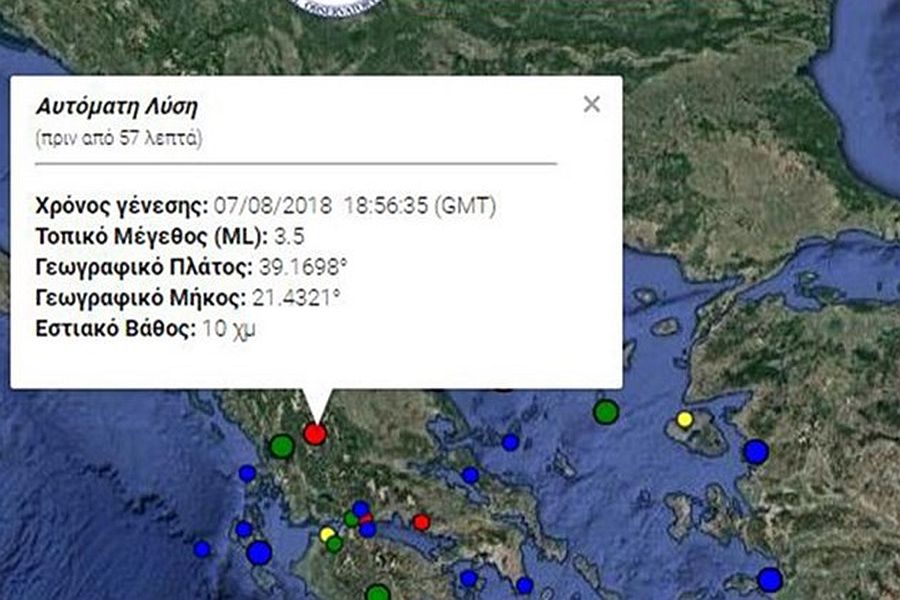
Task: Click the Εστιακό Βάθος label
Action: point(115,329)
